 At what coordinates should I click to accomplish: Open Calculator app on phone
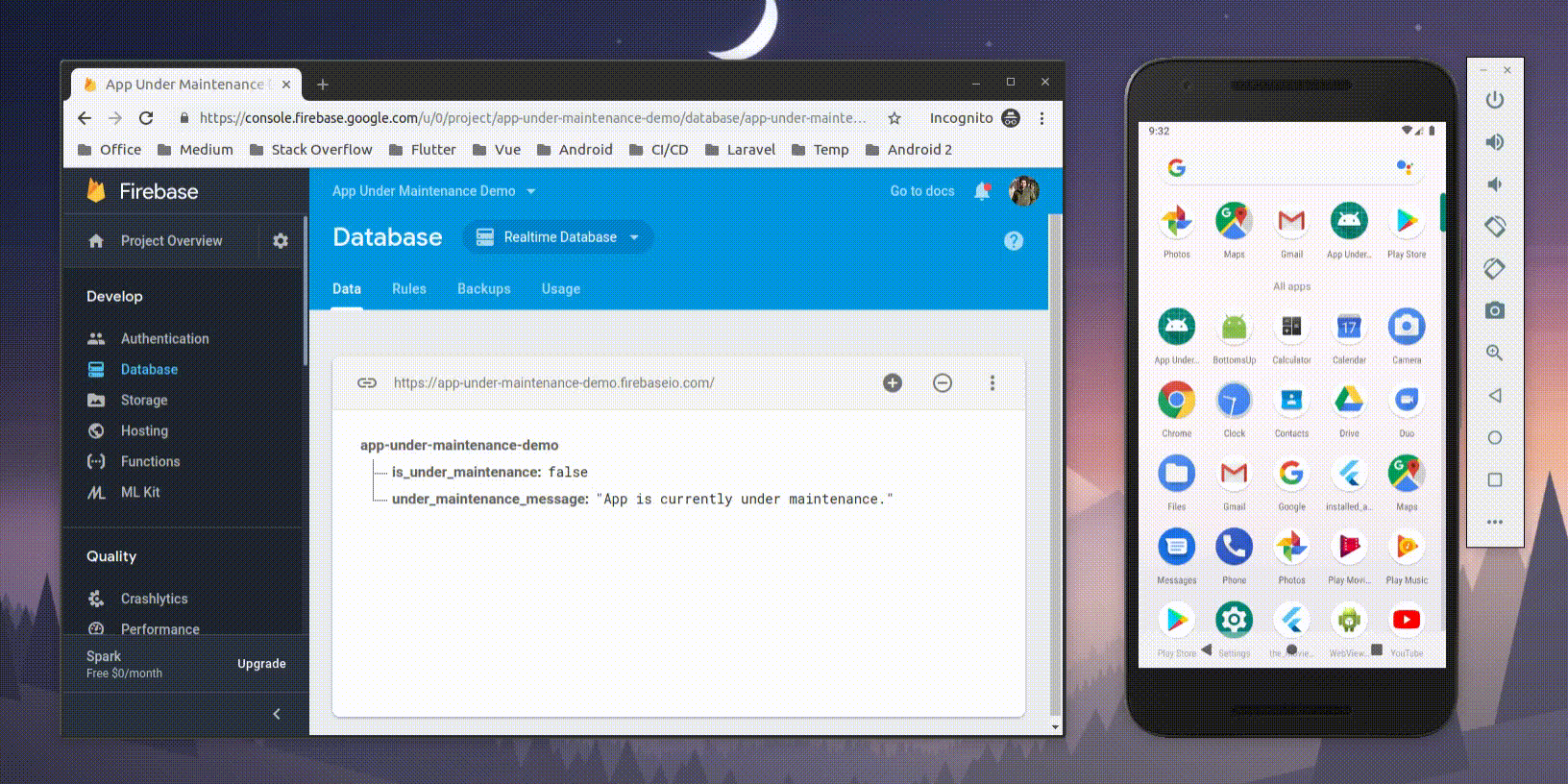point(1291,335)
